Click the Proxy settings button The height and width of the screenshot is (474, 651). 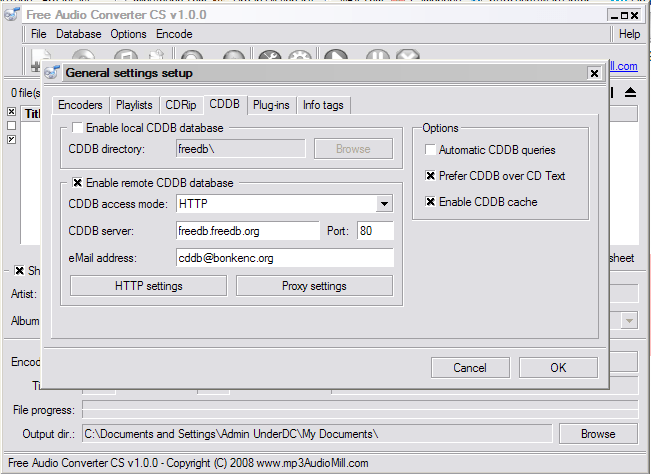pyautogui.click(x=314, y=286)
